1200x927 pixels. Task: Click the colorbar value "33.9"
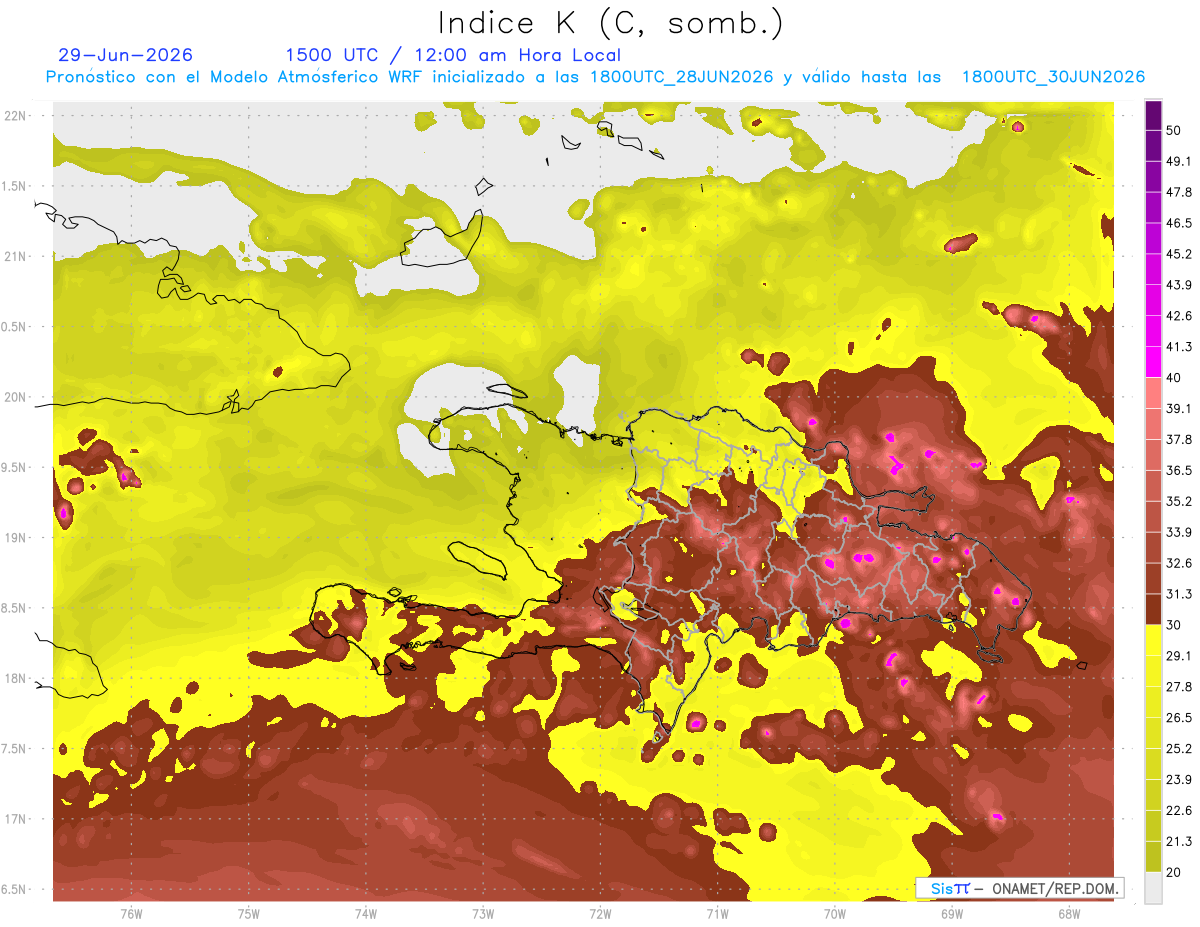pos(1178,532)
